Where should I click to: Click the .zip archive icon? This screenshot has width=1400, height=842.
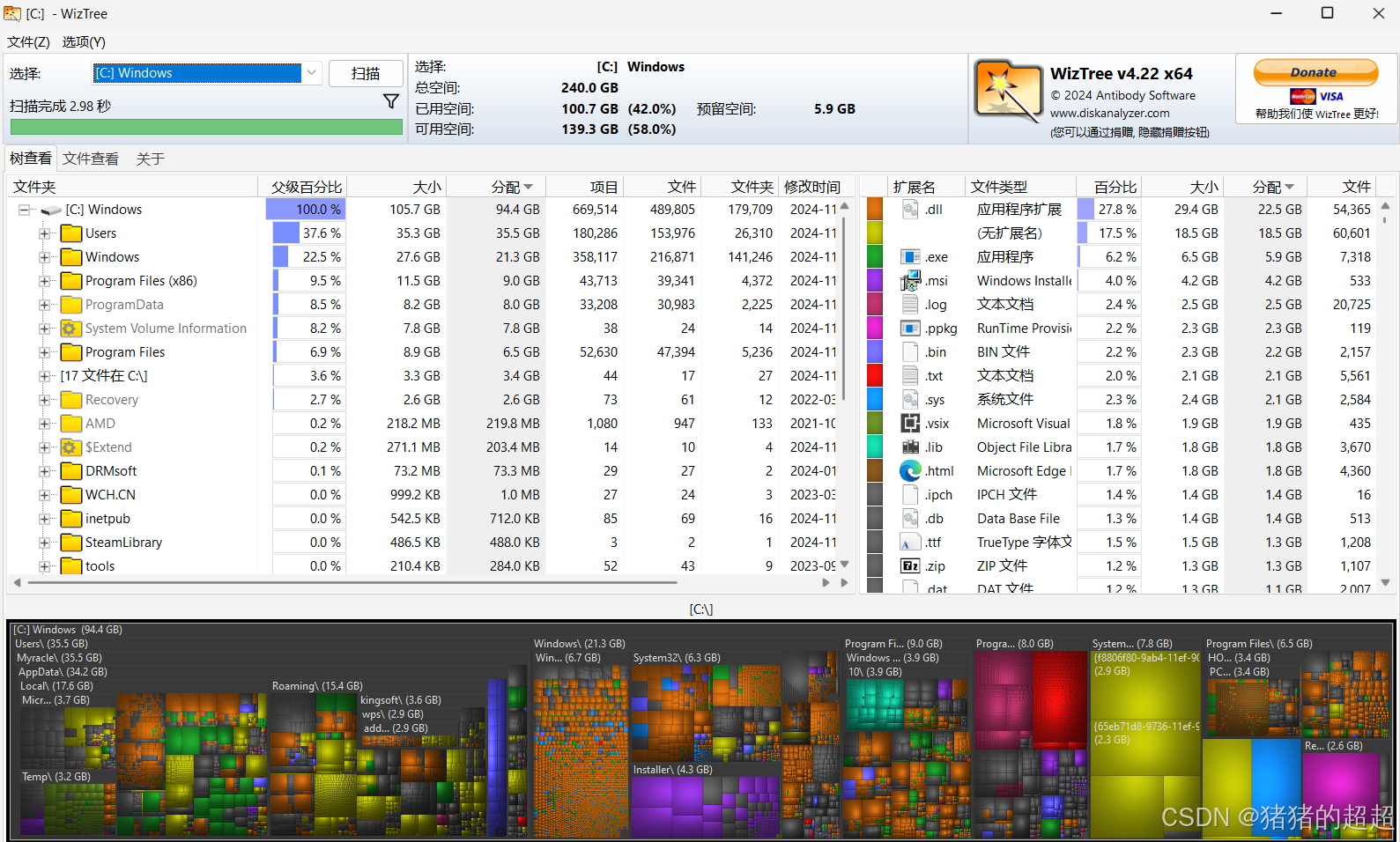[910, 566]
